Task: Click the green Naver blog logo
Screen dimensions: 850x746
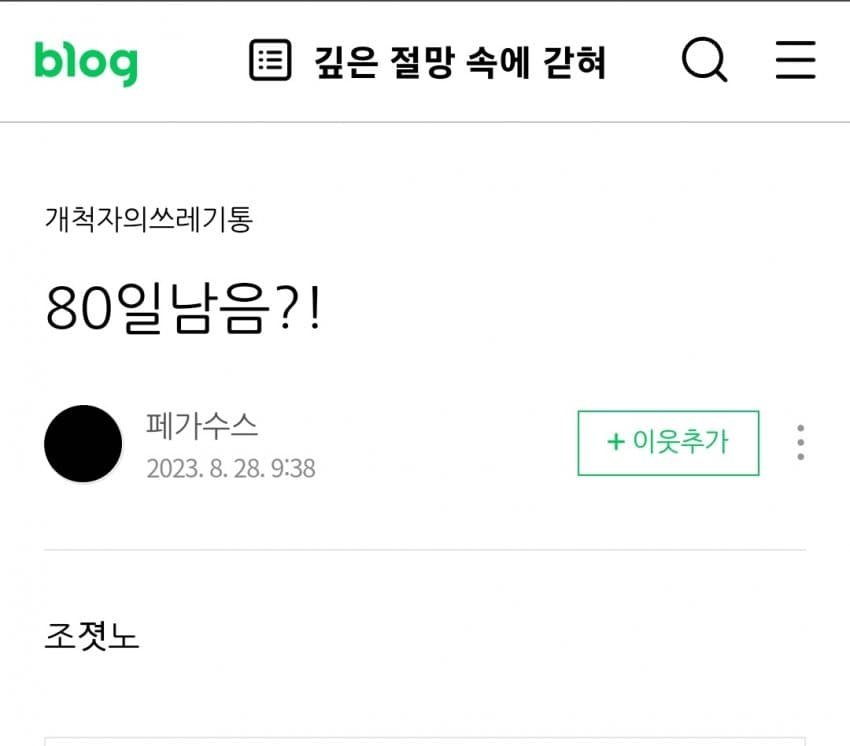Action: click(86, 63)
